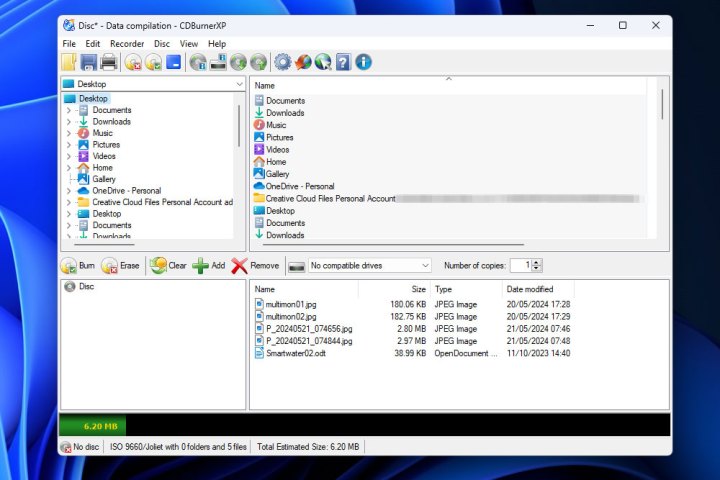Click the Clear button

[168, 266]
